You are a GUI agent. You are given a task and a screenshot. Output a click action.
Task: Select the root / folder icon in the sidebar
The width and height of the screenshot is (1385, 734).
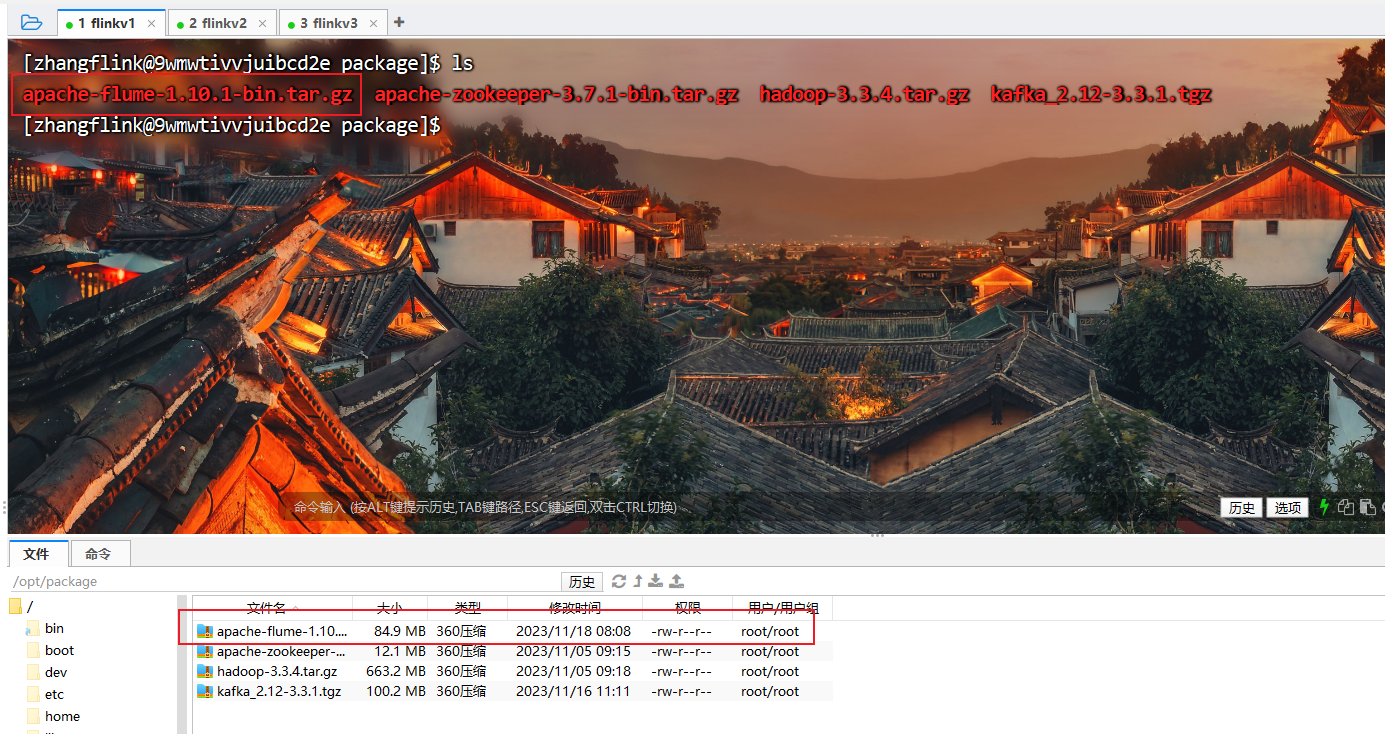(x=16, y=604)
